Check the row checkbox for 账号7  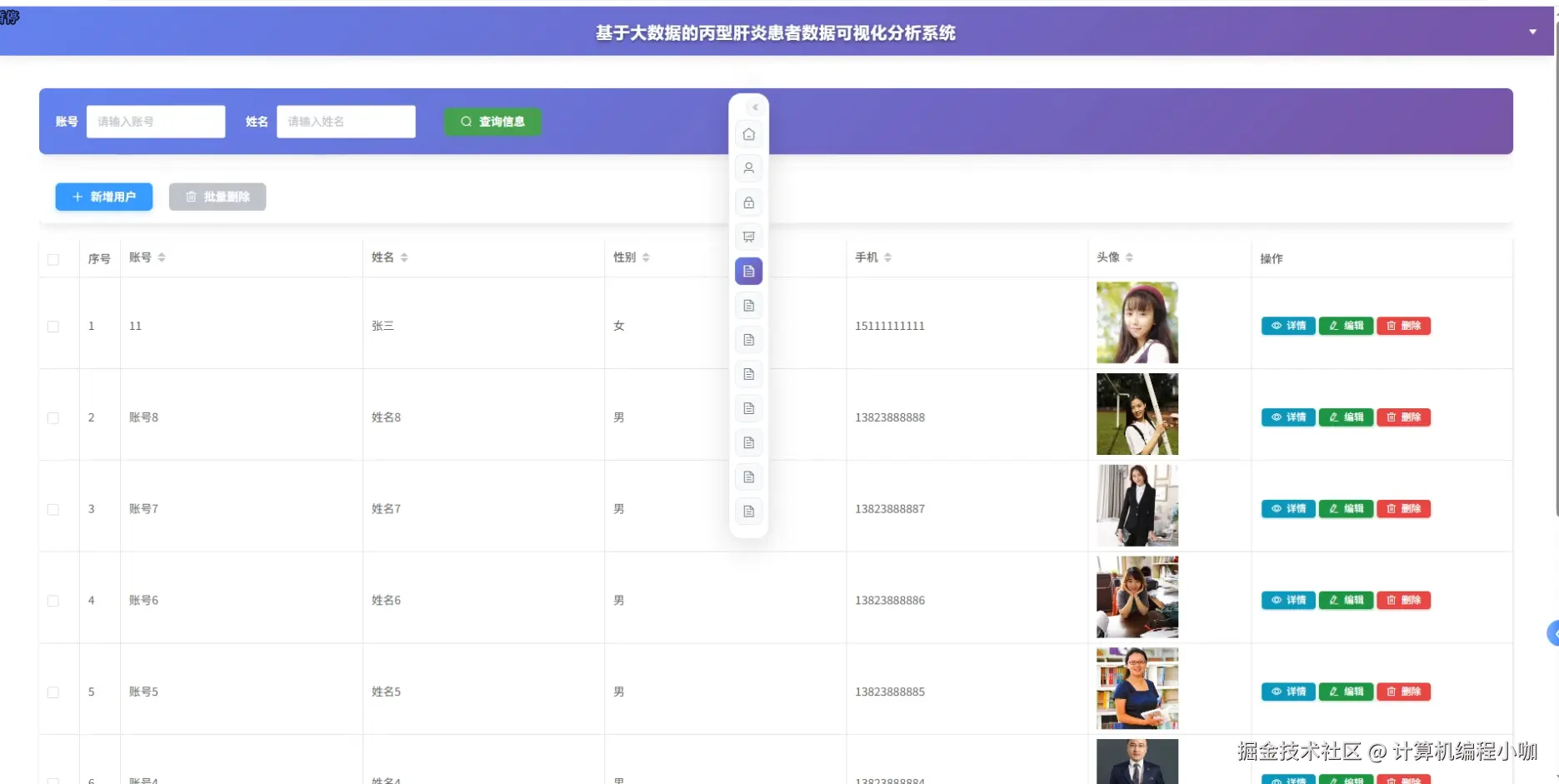pos(53,509)
